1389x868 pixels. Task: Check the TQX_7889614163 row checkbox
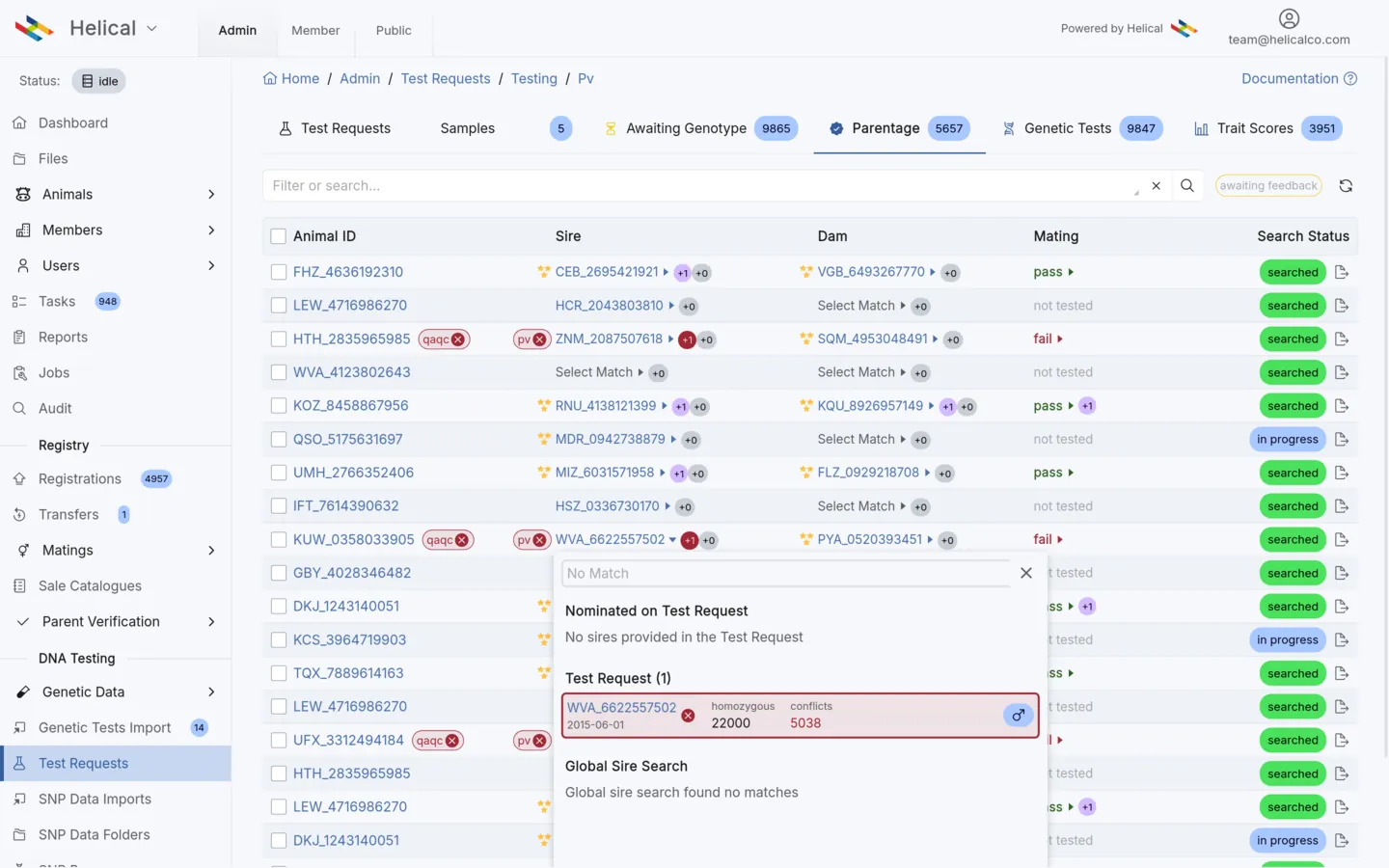[279, 673]
